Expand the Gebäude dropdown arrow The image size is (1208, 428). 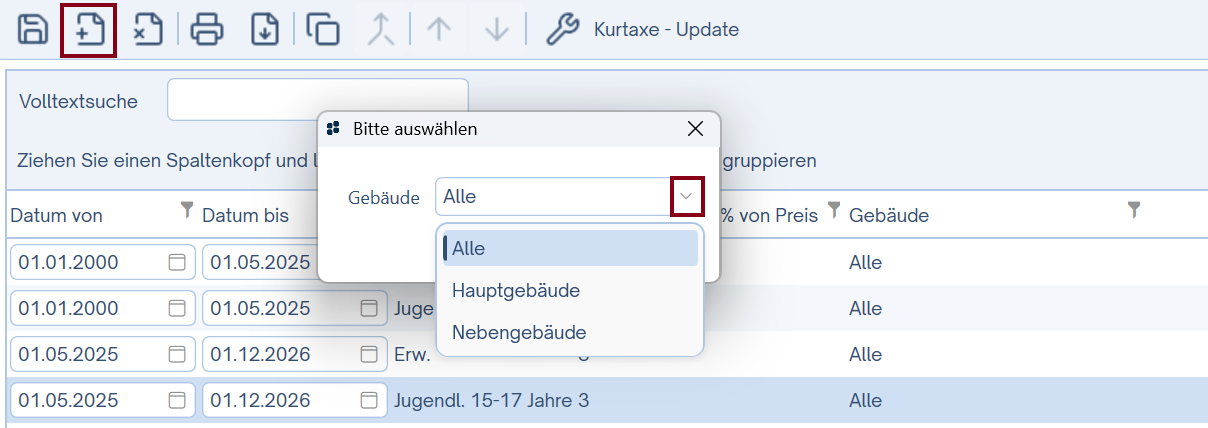[x=686, y=197]
